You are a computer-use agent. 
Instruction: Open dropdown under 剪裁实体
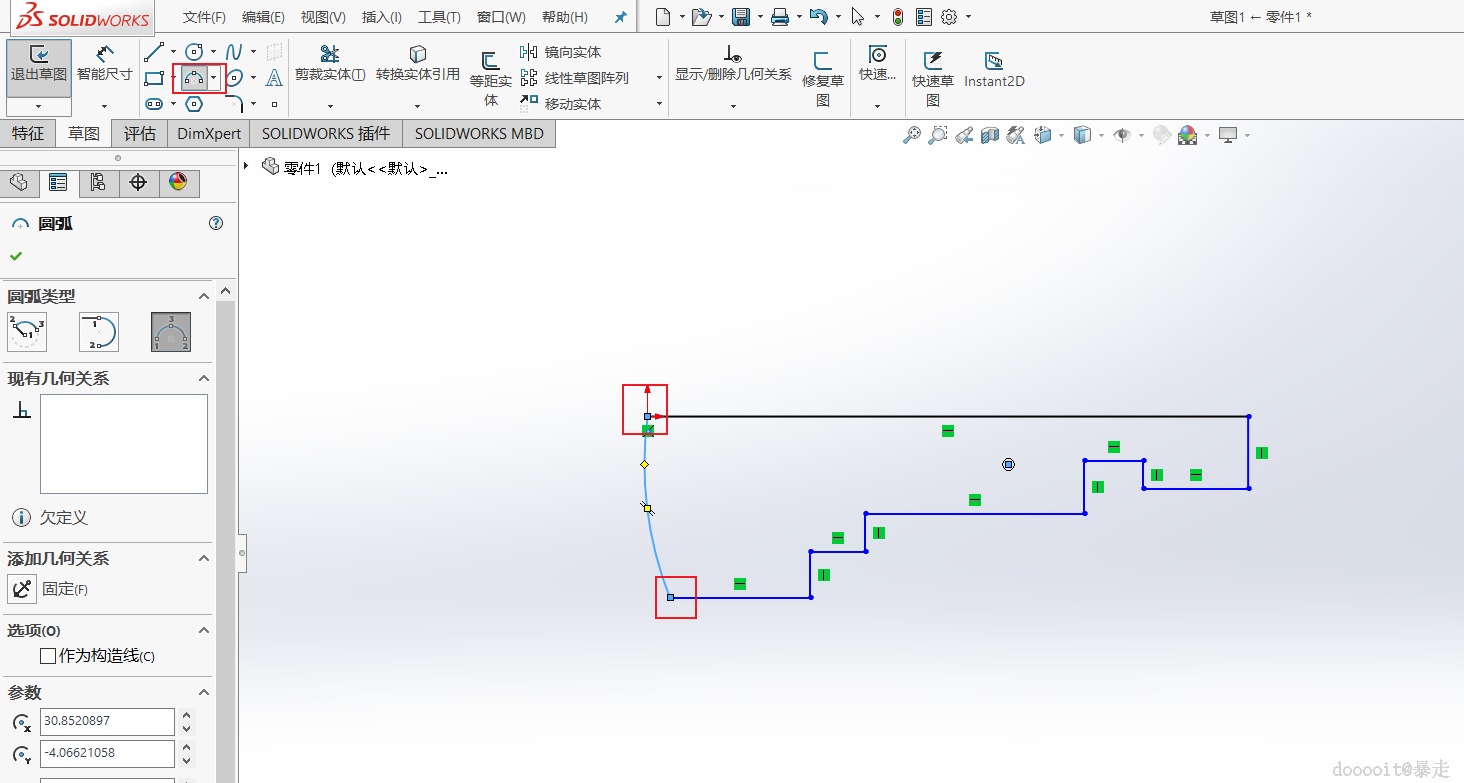coord(330,106)
